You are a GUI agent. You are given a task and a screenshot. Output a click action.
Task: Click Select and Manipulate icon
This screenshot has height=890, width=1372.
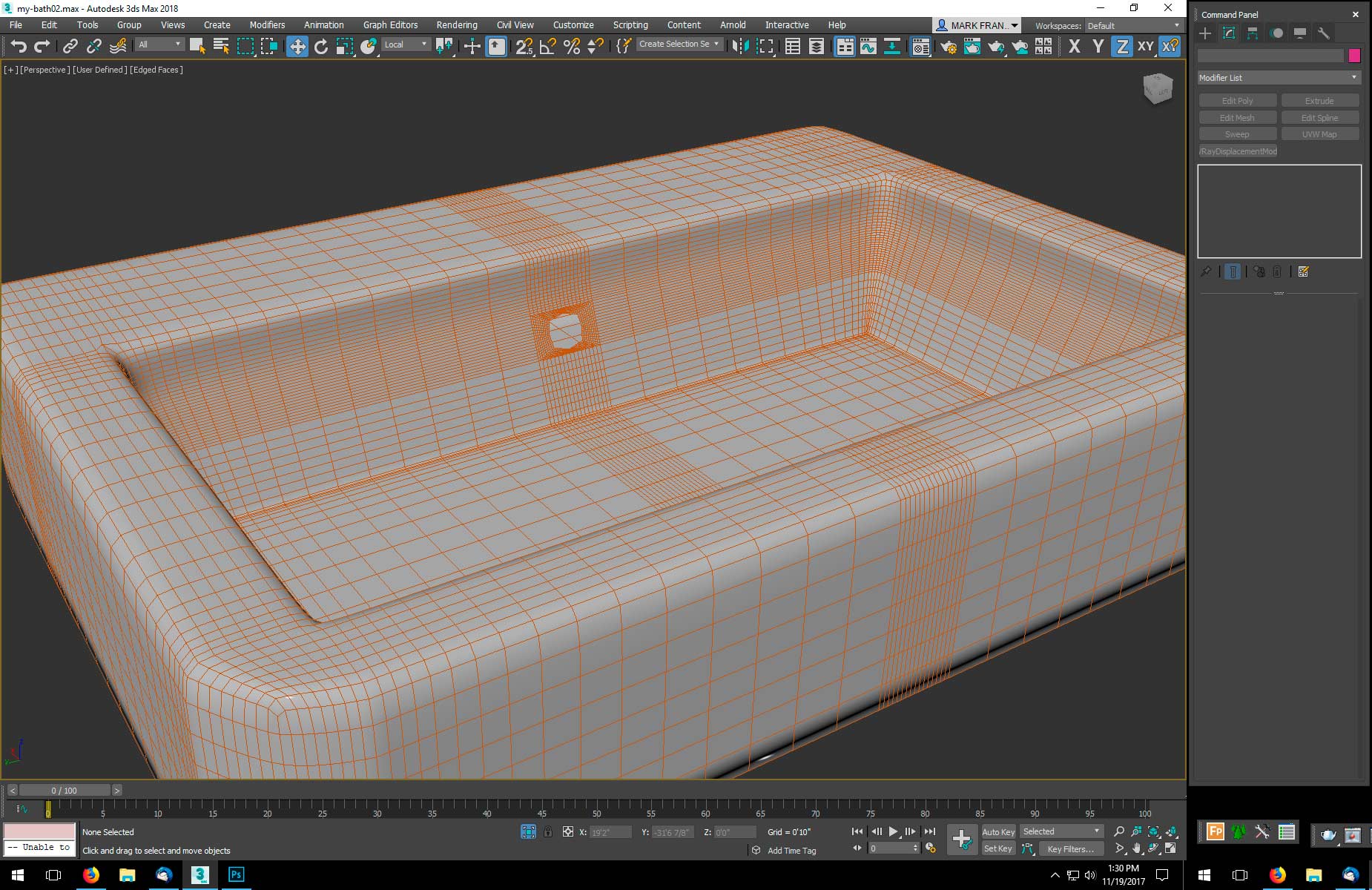[472, 46]
